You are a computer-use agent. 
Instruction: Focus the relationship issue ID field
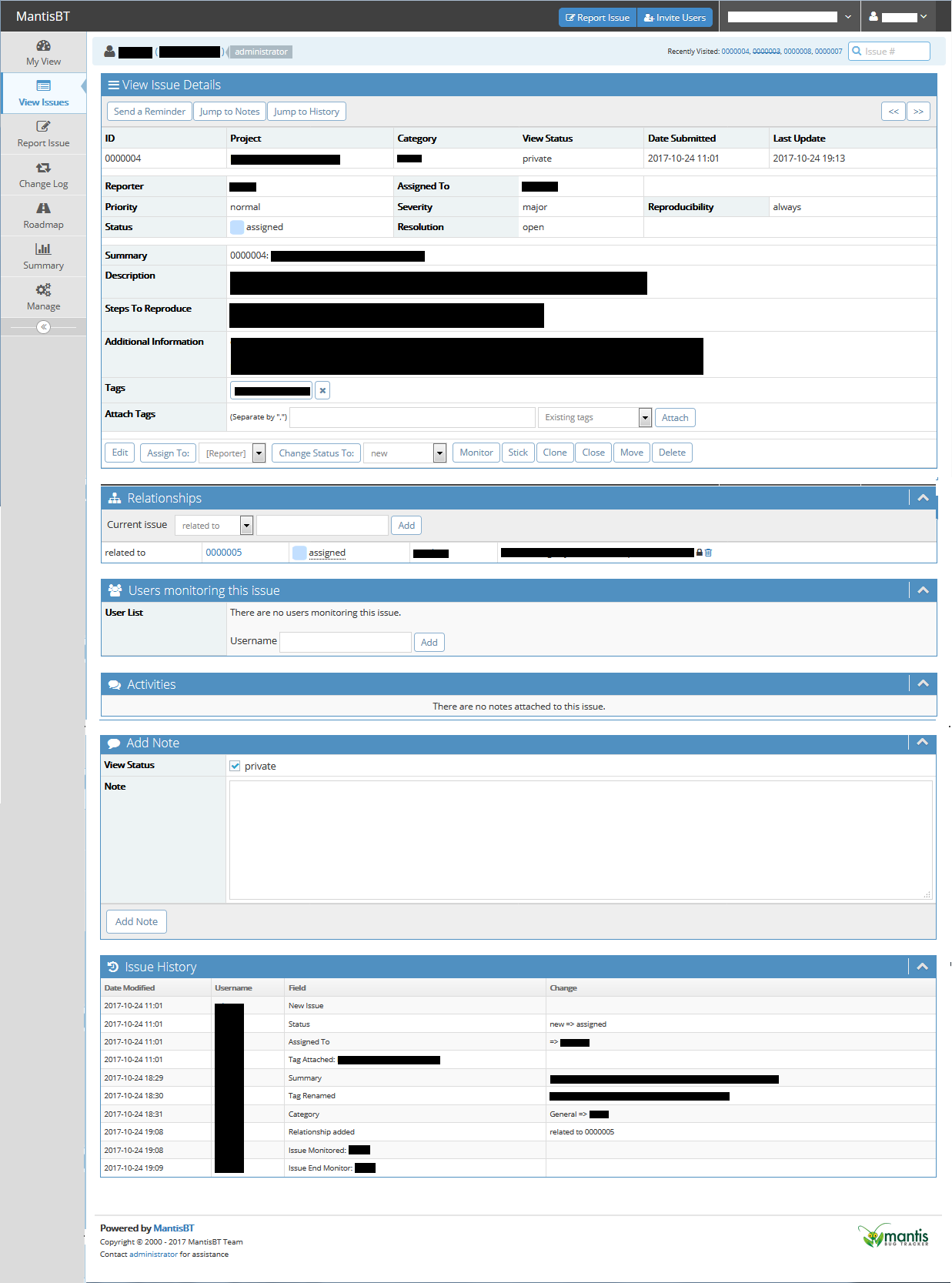coord(322,525)
